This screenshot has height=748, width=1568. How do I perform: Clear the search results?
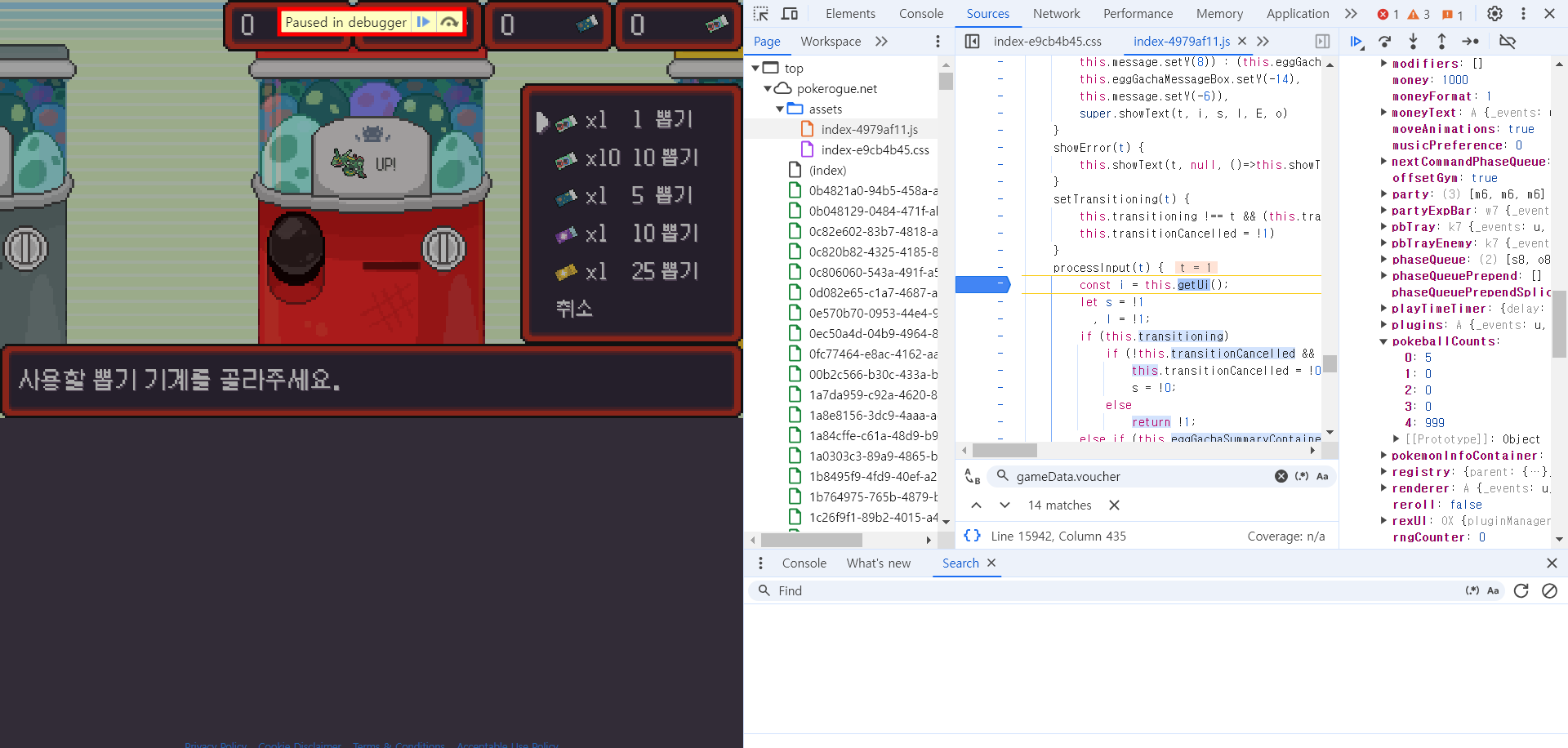click(x=1549, y=591)
